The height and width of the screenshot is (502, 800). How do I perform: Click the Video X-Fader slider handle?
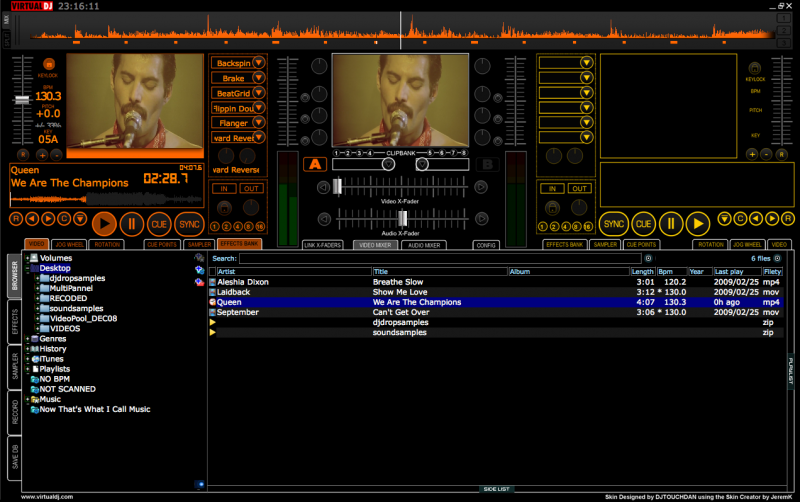pyautogui.click(x=337, y=186)
